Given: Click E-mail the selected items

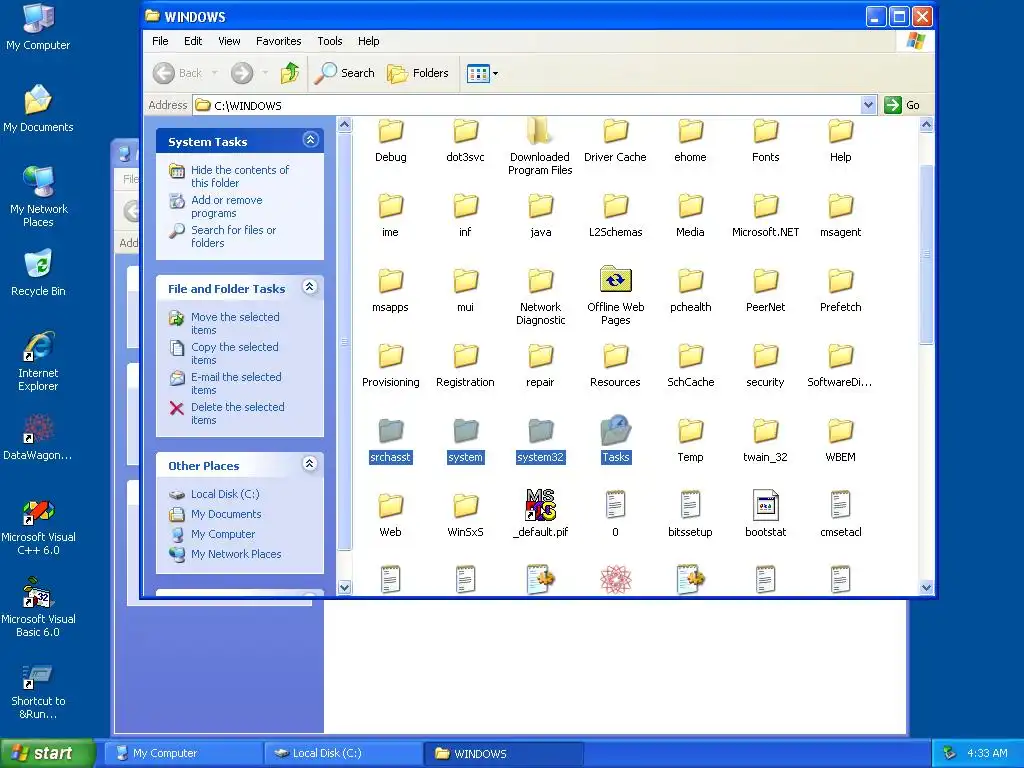Looking at the screenshot, I should [236, 383].
